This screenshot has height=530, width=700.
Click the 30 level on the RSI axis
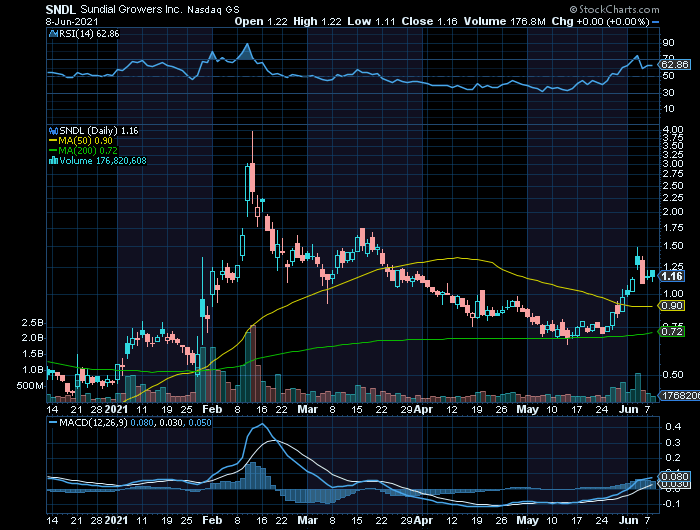[669, 92]
